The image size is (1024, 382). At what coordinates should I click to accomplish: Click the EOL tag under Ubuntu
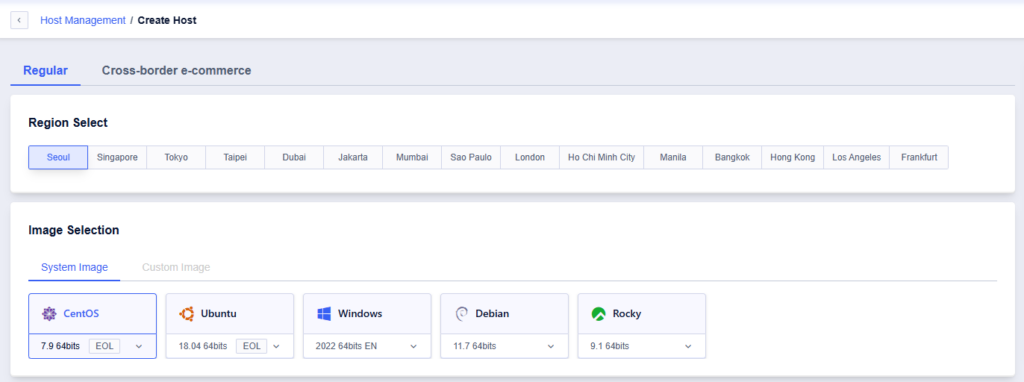point(251,346)
